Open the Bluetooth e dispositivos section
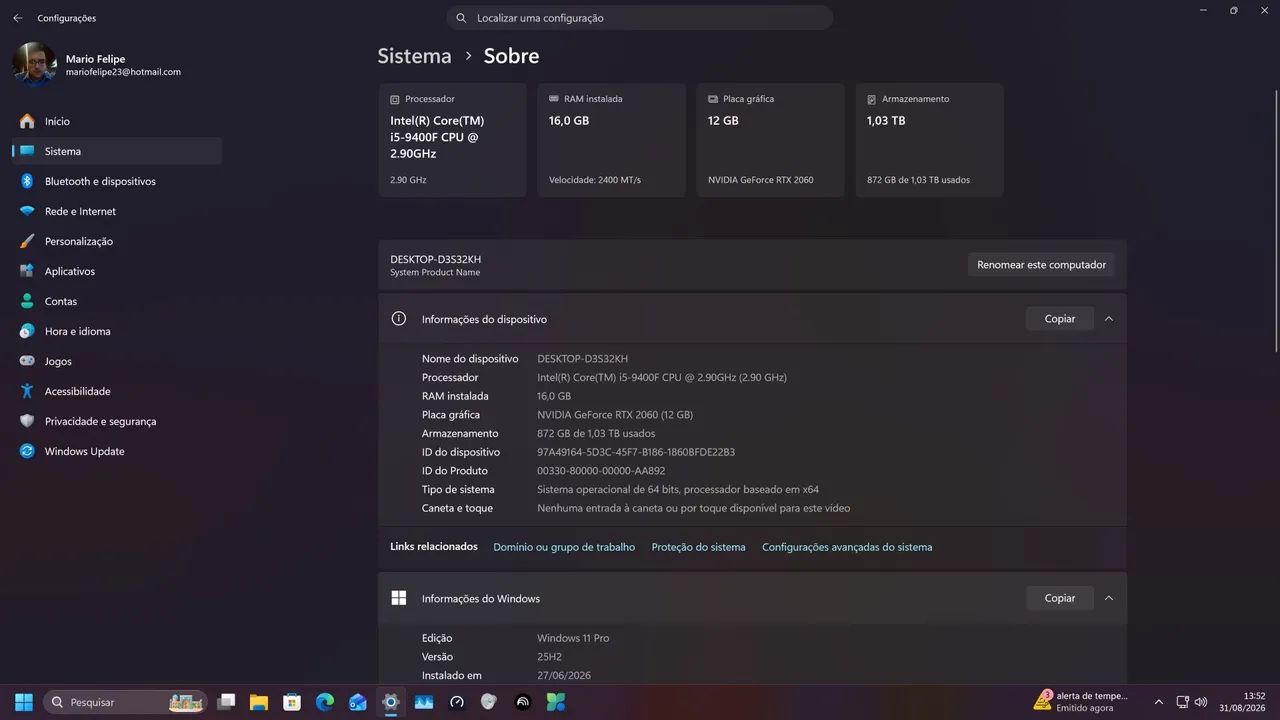The width and height of the screenshot is (1280, 720). [117, 181]
